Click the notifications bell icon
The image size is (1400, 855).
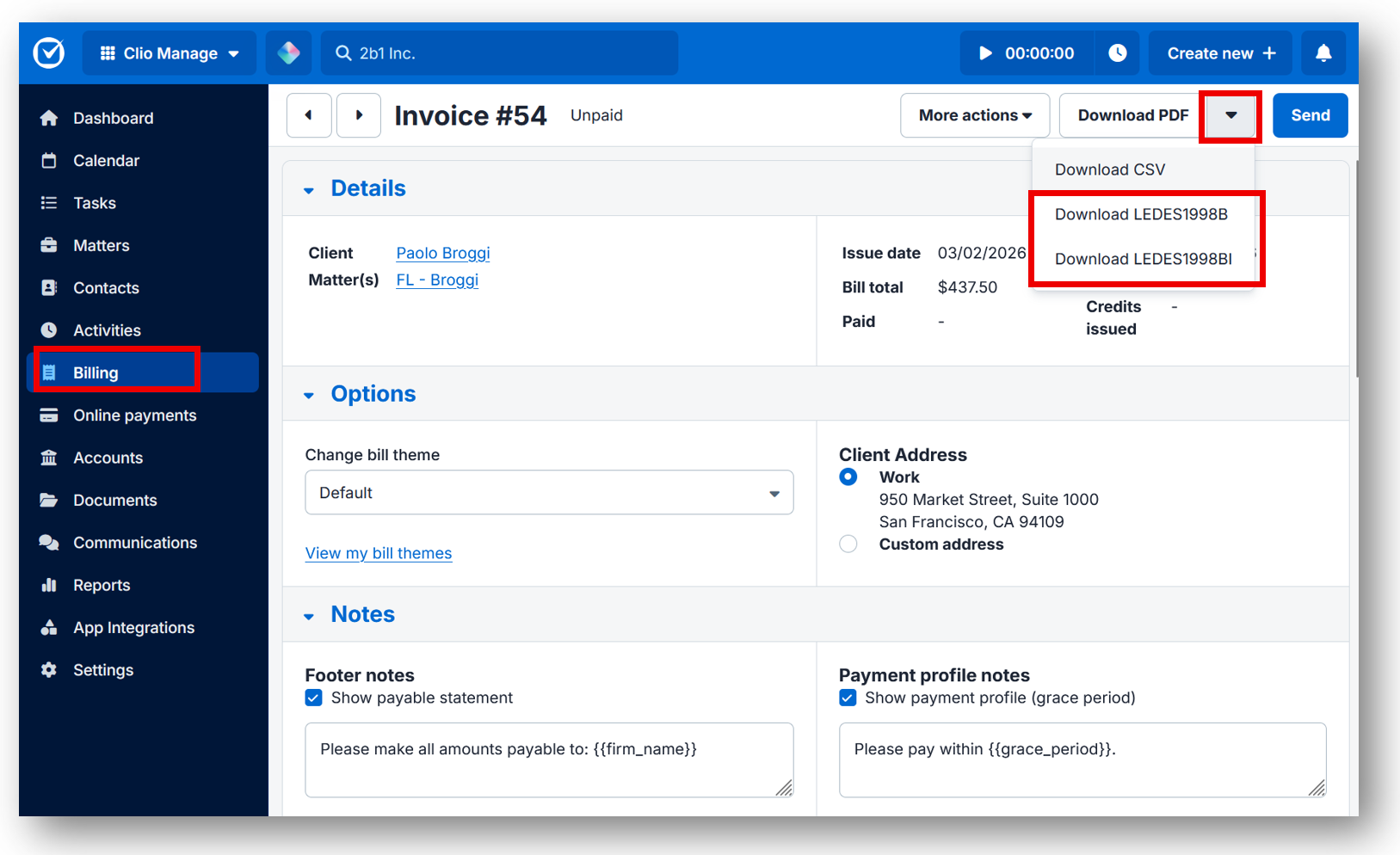click(1323, 52)
